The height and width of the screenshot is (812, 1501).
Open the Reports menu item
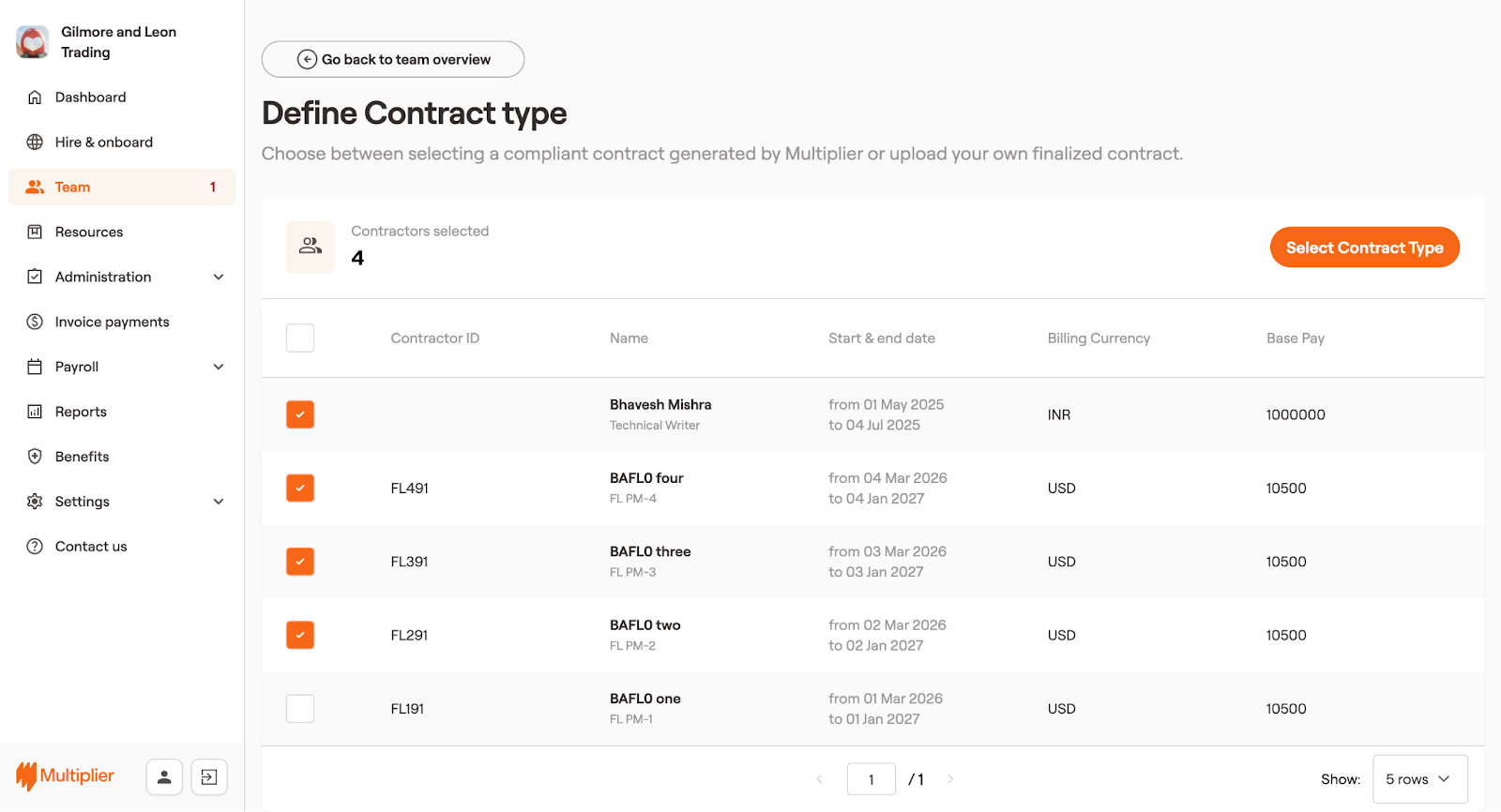pos(81,412)
